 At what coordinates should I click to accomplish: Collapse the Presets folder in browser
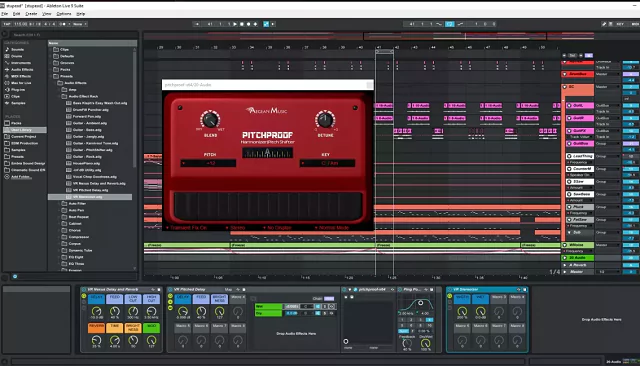(x=51, y=76)
